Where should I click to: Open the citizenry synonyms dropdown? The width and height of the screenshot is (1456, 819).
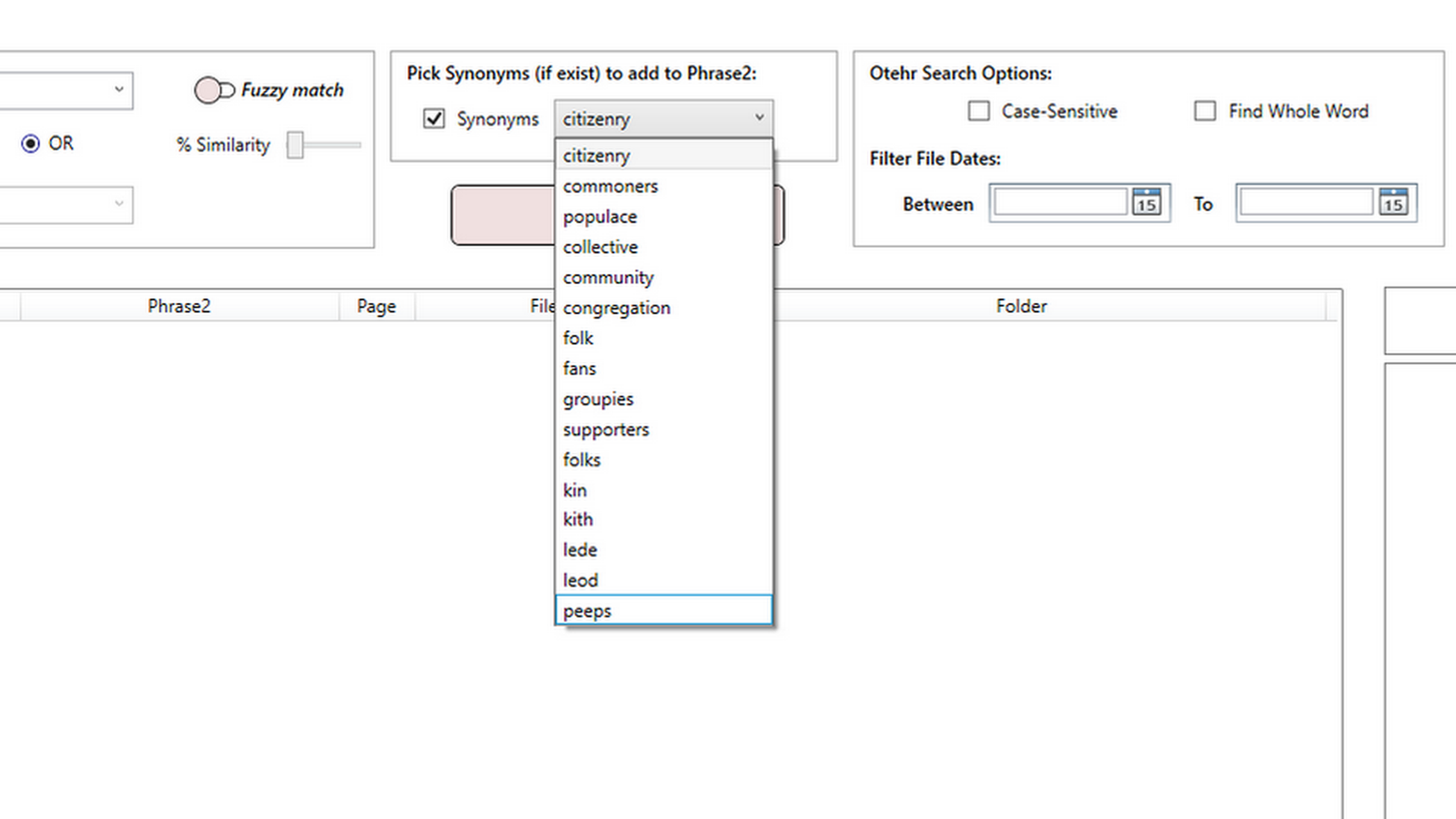pyautogui.click(x=759, y=117)
